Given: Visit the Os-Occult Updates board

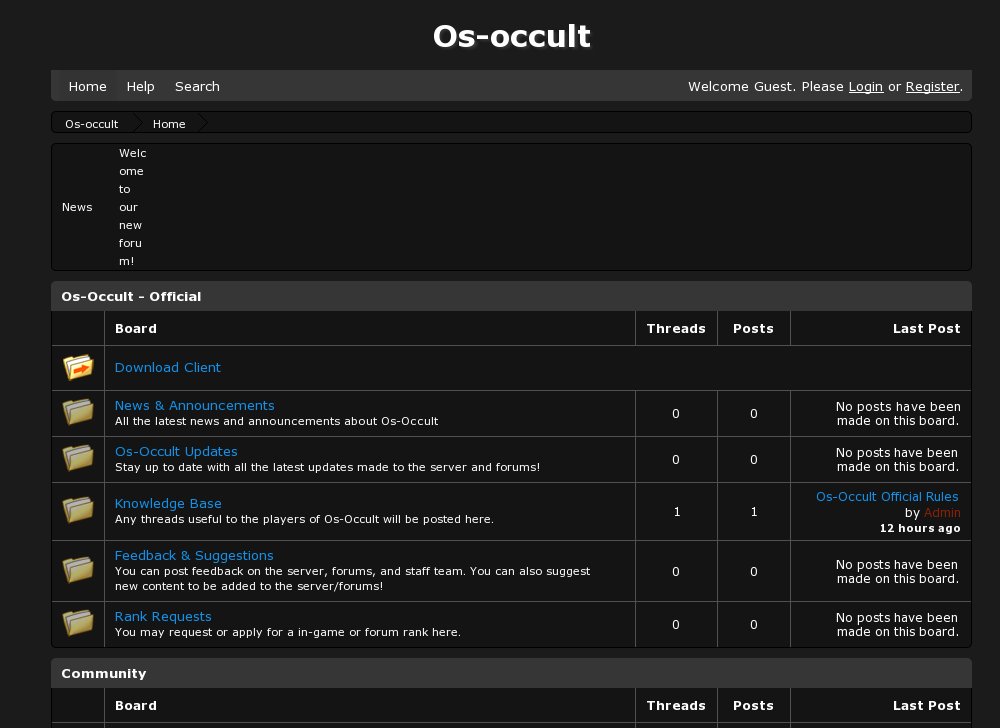Looking at the screenshot, I should (x=176, y=451).
